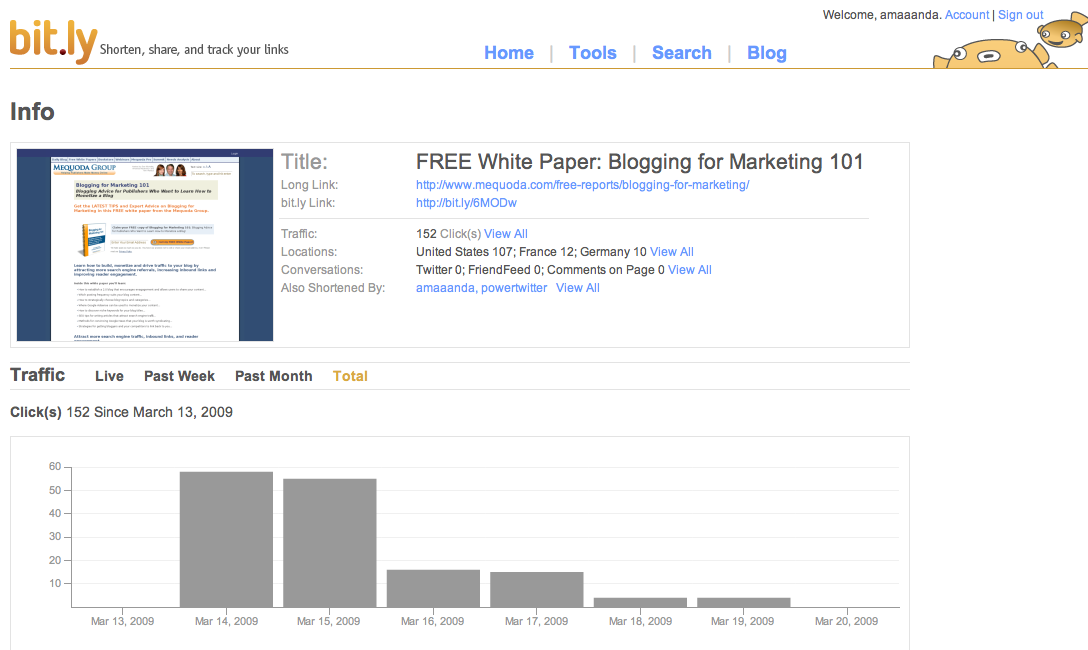Click the Mar 18, 2009 bar

click(x=640, y=603)
